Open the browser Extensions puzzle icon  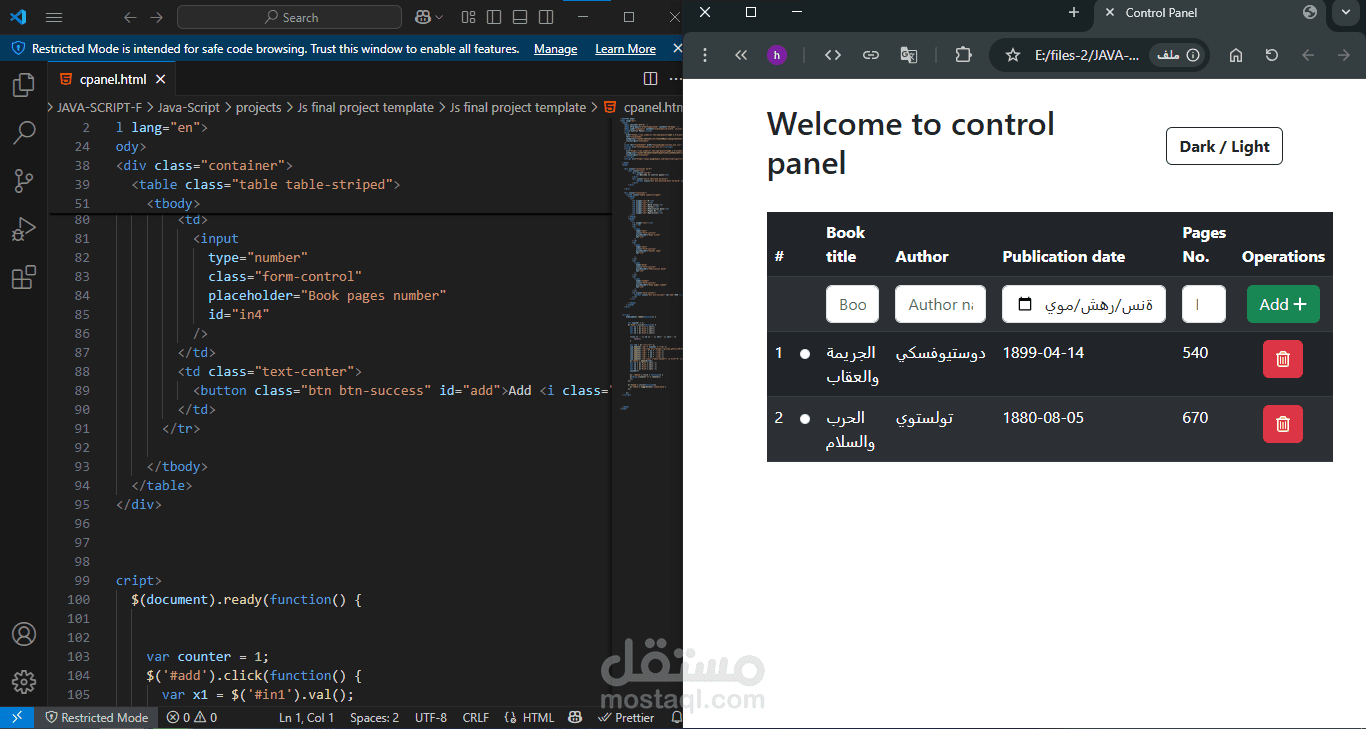[963, 55]
